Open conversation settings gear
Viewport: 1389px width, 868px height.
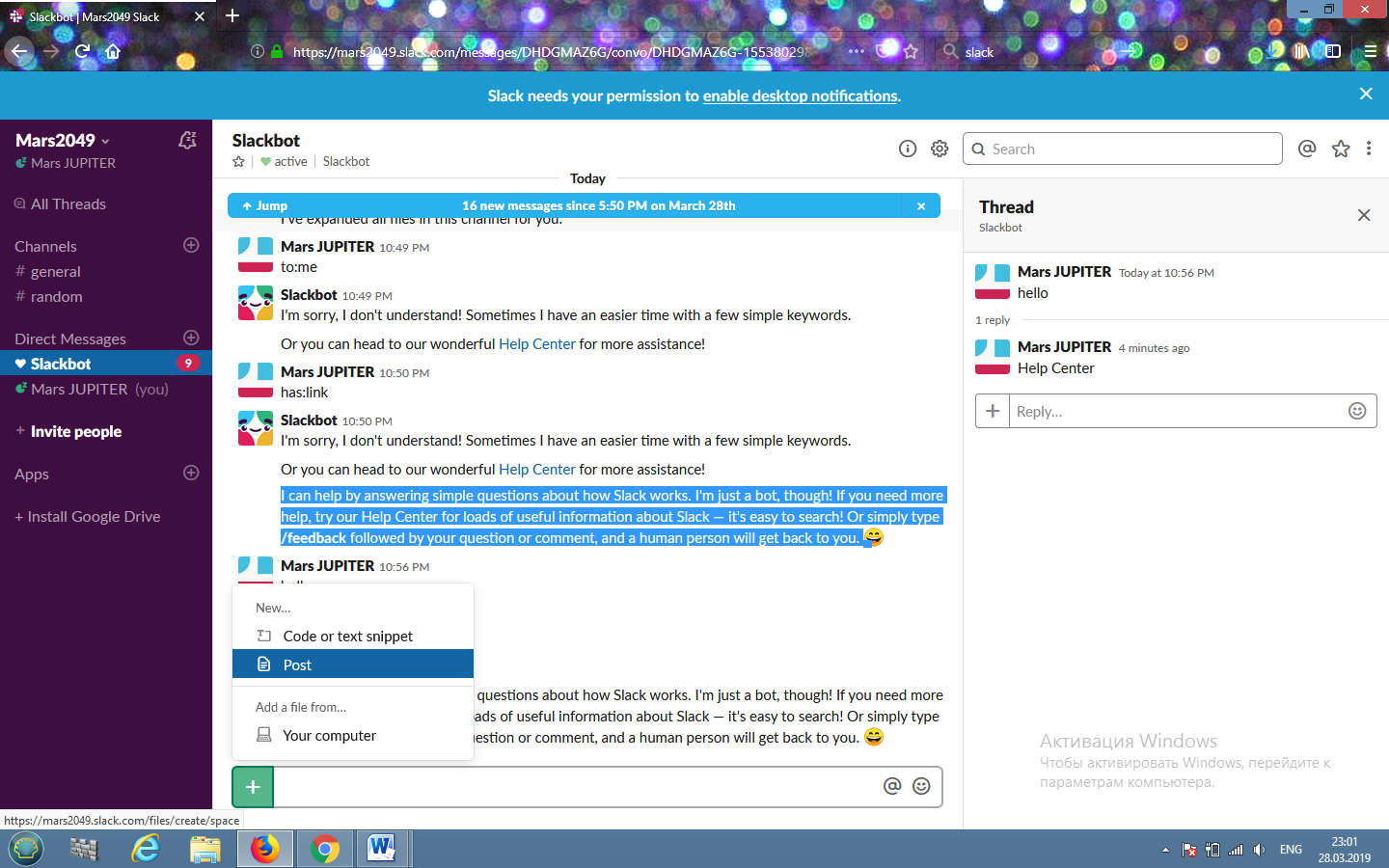(940, 149)
